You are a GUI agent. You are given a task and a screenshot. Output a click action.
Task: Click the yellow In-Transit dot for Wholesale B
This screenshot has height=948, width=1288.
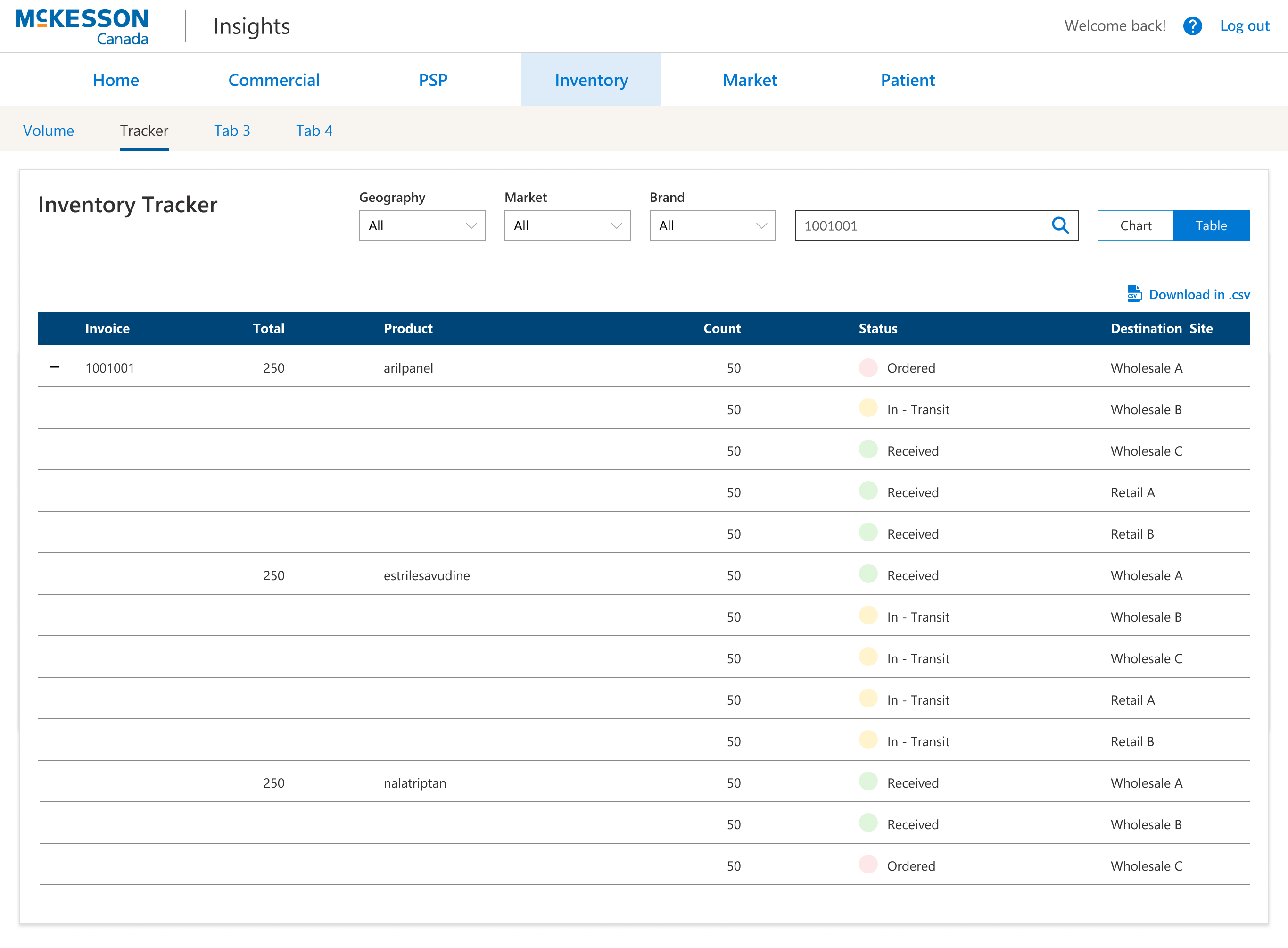(x=867, y=408)
